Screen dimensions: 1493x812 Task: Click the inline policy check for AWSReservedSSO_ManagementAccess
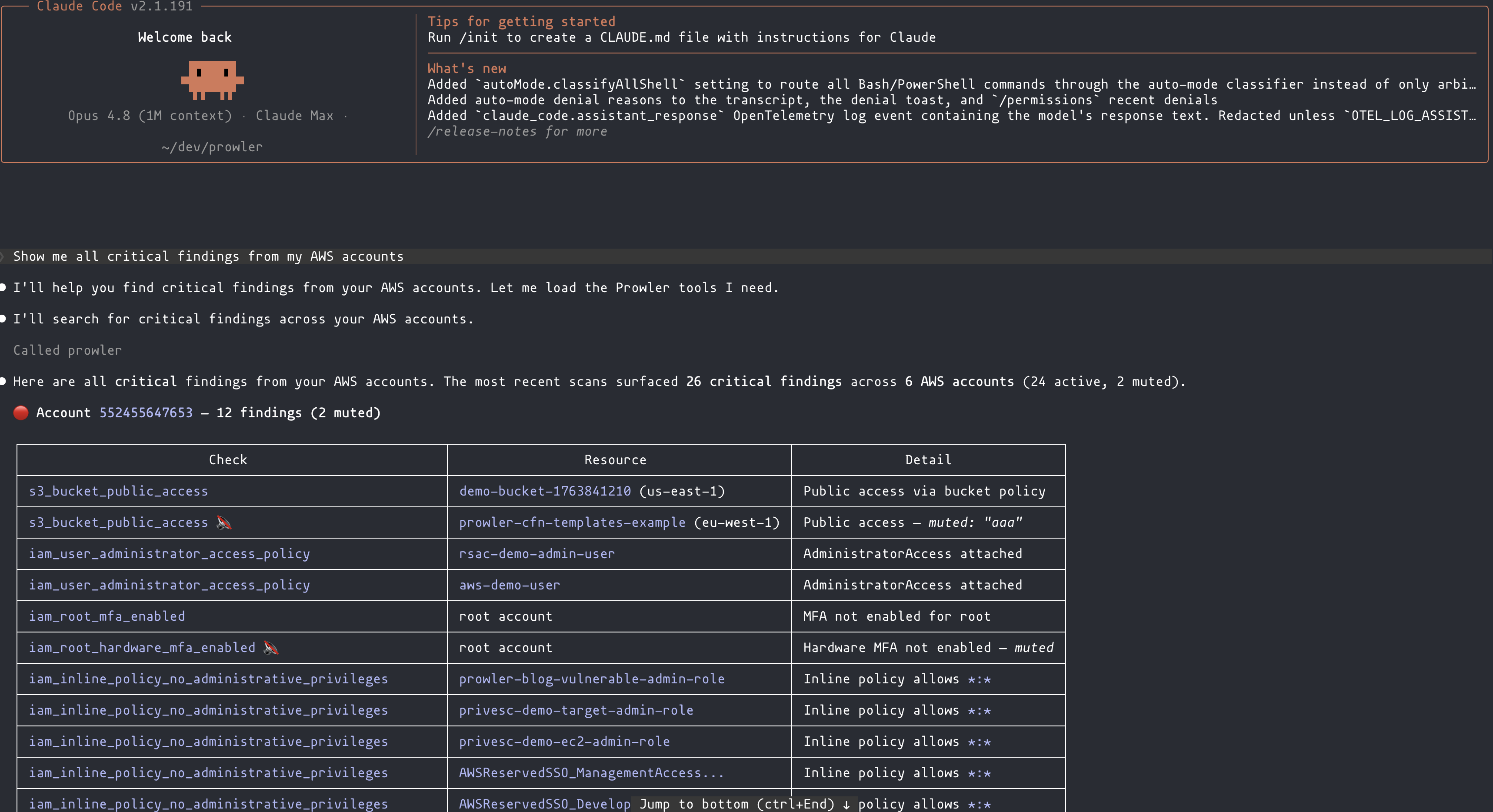[x=208, y=772]
